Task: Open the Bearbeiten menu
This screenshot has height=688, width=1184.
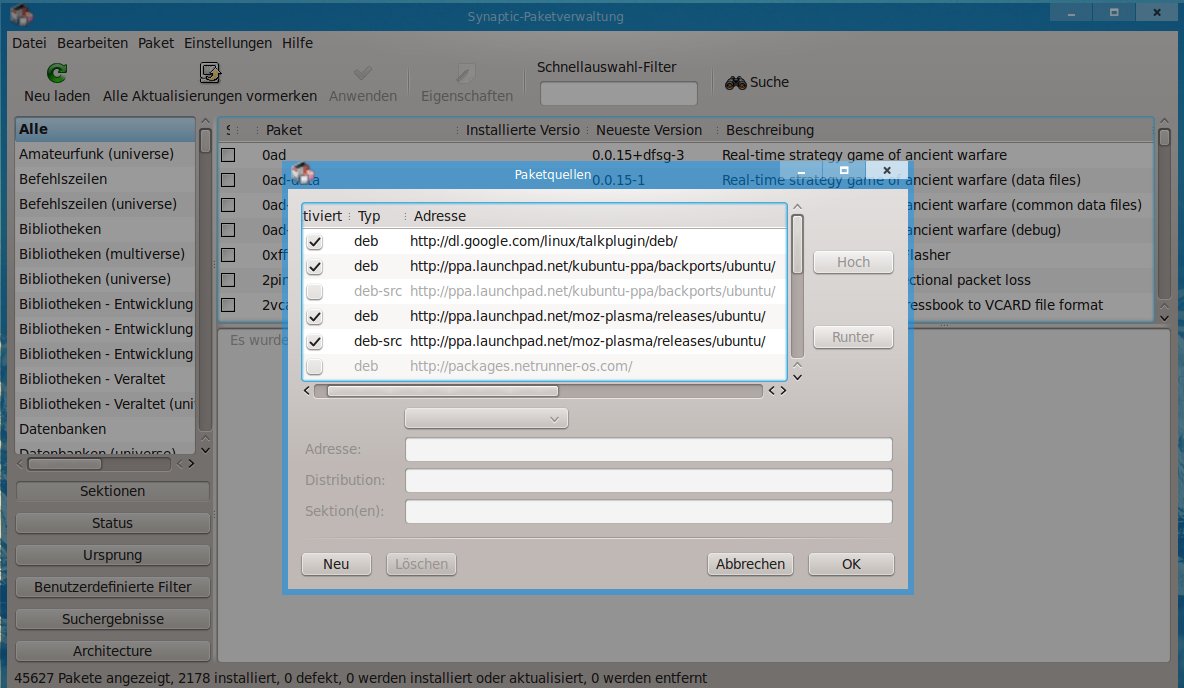Action: [92, 43]
